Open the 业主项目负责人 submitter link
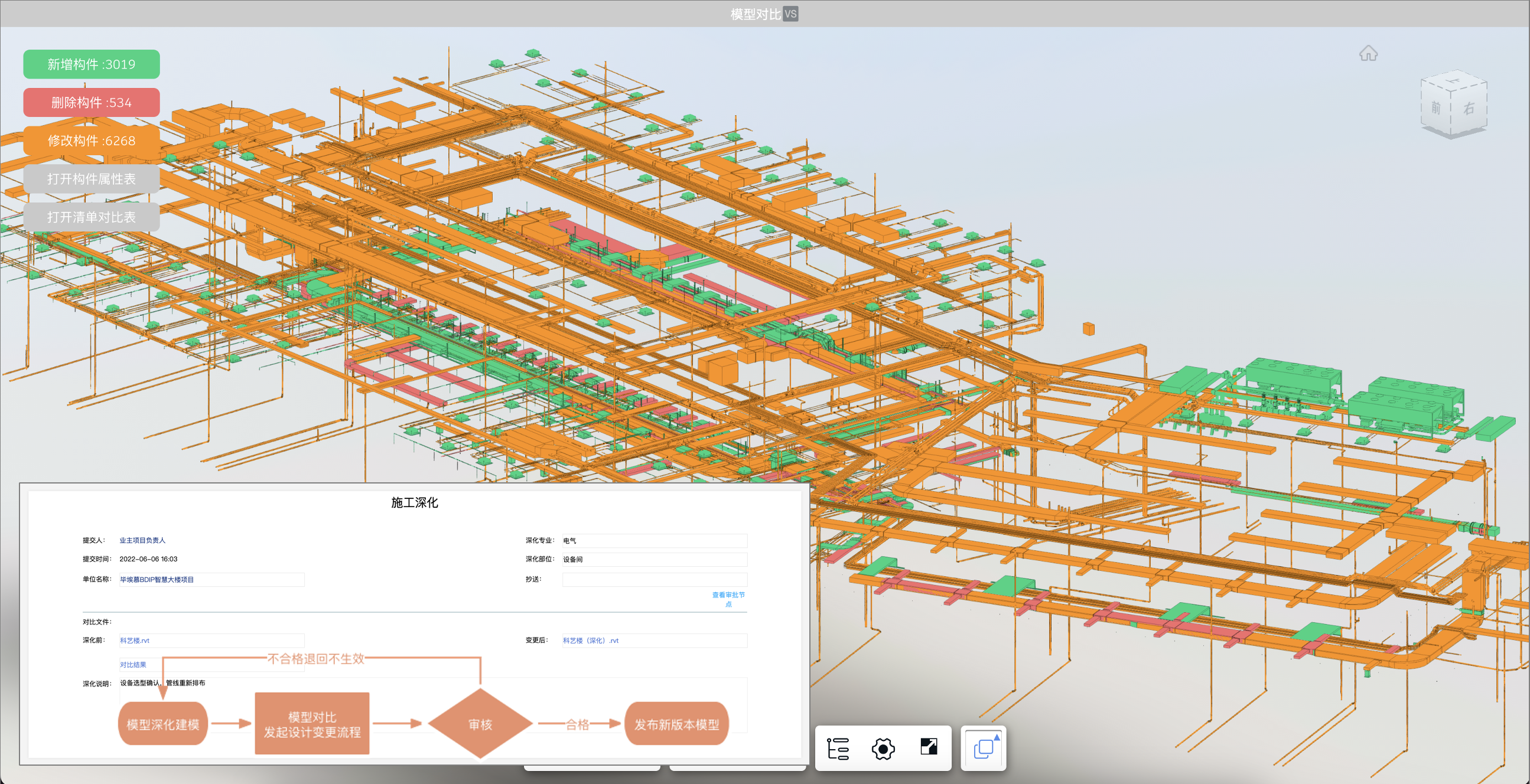This screenshot has width=1530, height=784. (142, 540)
